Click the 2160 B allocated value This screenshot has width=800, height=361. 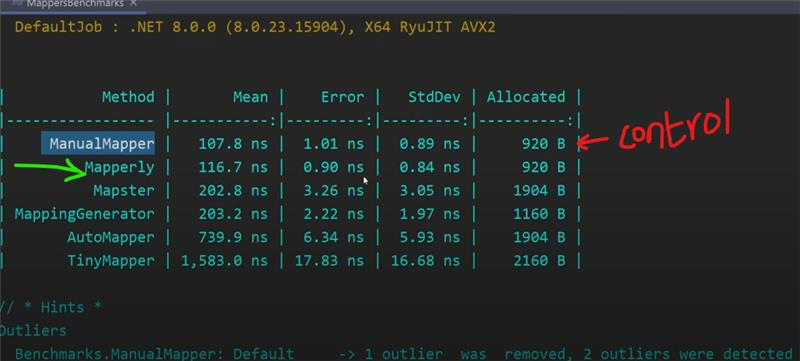pos(539,261)
